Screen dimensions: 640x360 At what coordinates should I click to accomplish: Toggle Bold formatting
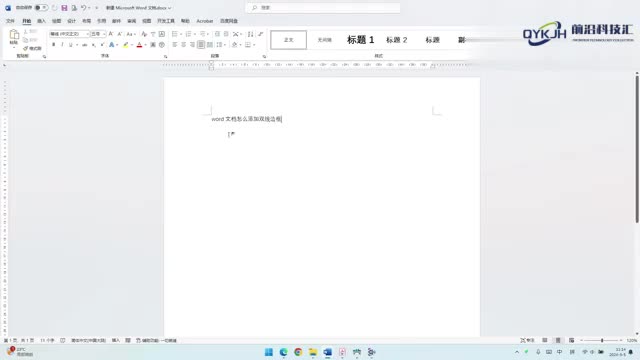53,44
